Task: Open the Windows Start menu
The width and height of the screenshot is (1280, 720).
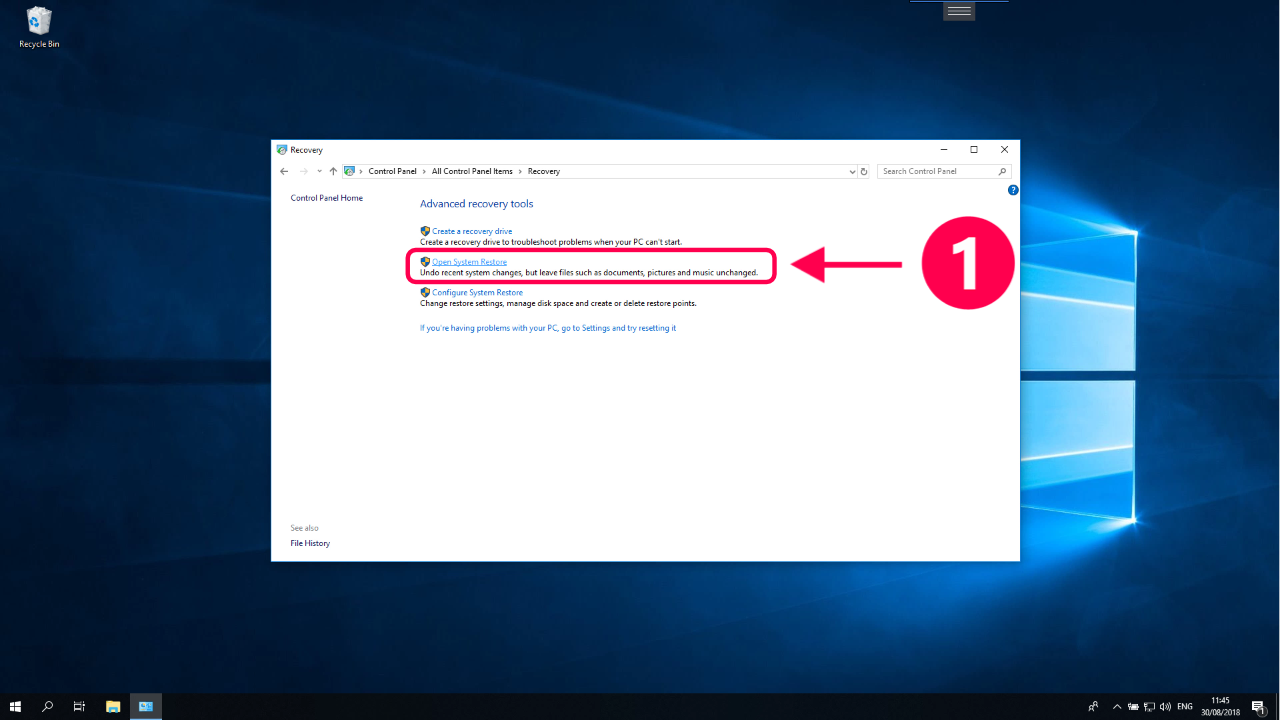Action: [16, 706]
